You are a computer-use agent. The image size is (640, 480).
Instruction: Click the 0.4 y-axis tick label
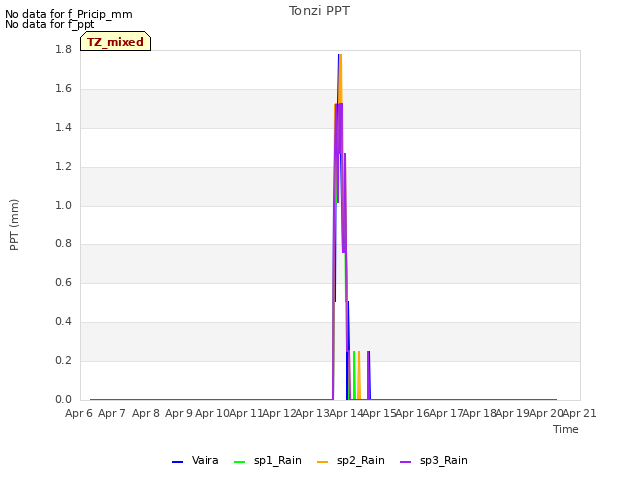click(63, 321)
